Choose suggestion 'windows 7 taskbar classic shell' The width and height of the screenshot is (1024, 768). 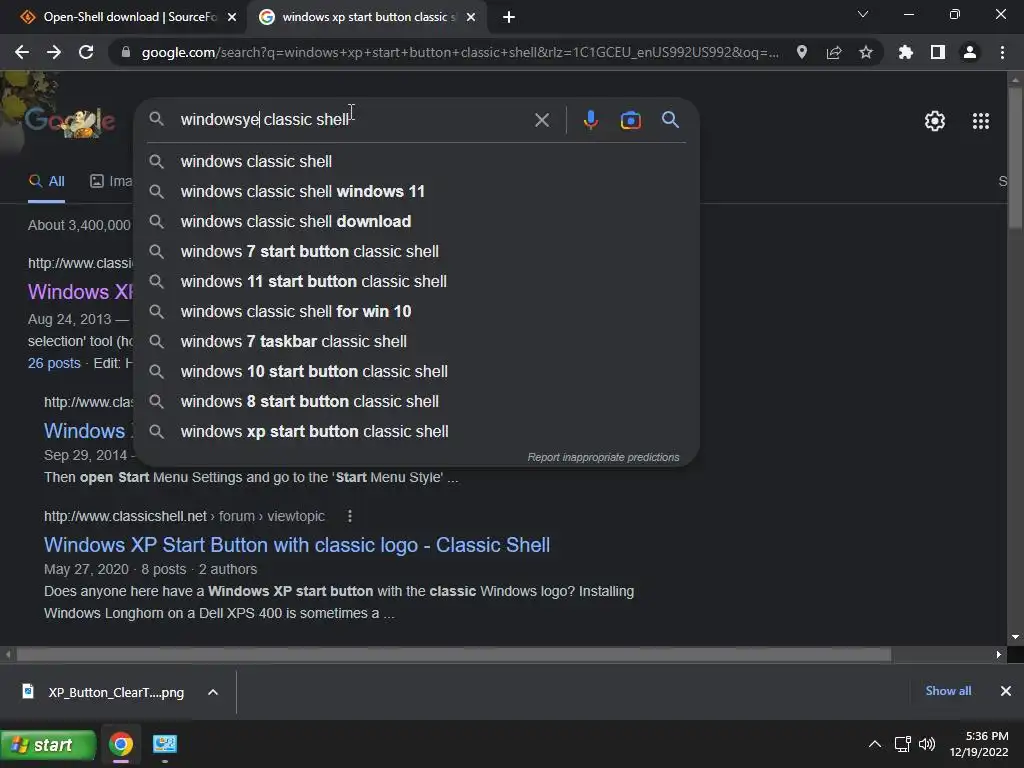click(x=416, y=342)
